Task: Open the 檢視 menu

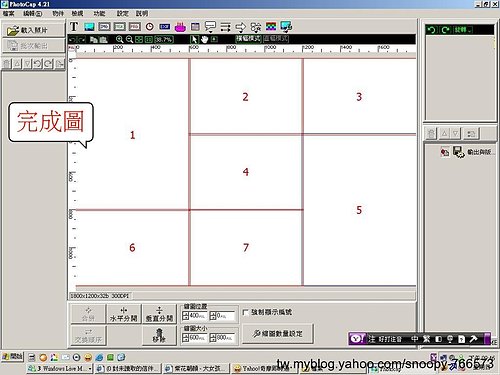Action: [77, 13]
